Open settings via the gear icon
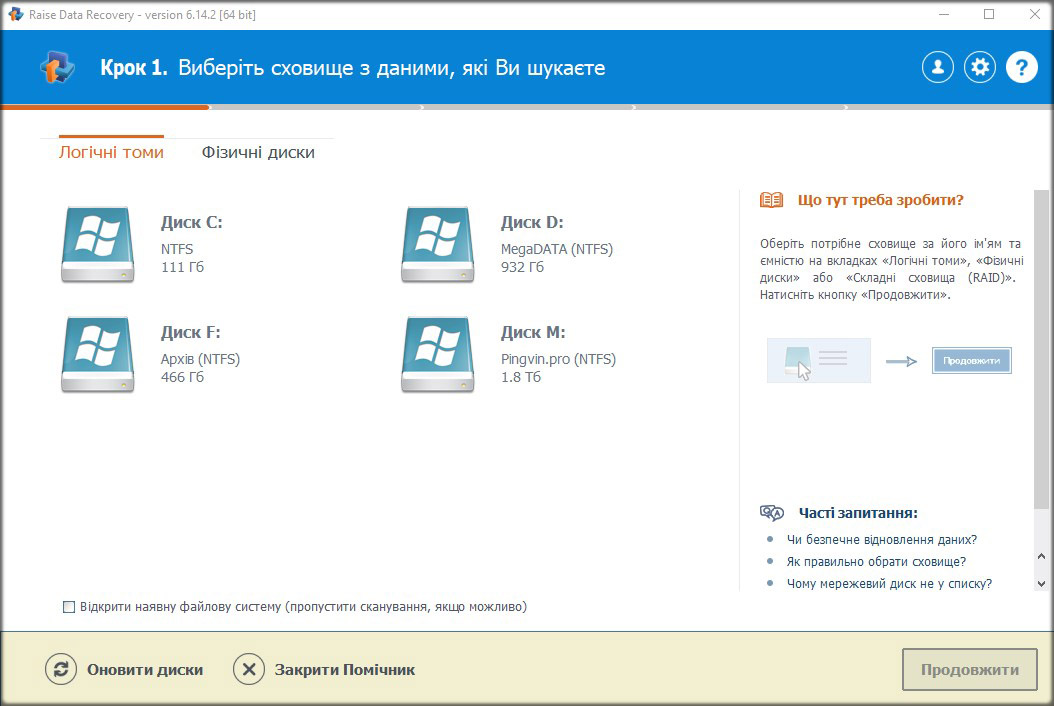Image resolution: width=1054 pixels, height=706 pixels. (979, 68)
